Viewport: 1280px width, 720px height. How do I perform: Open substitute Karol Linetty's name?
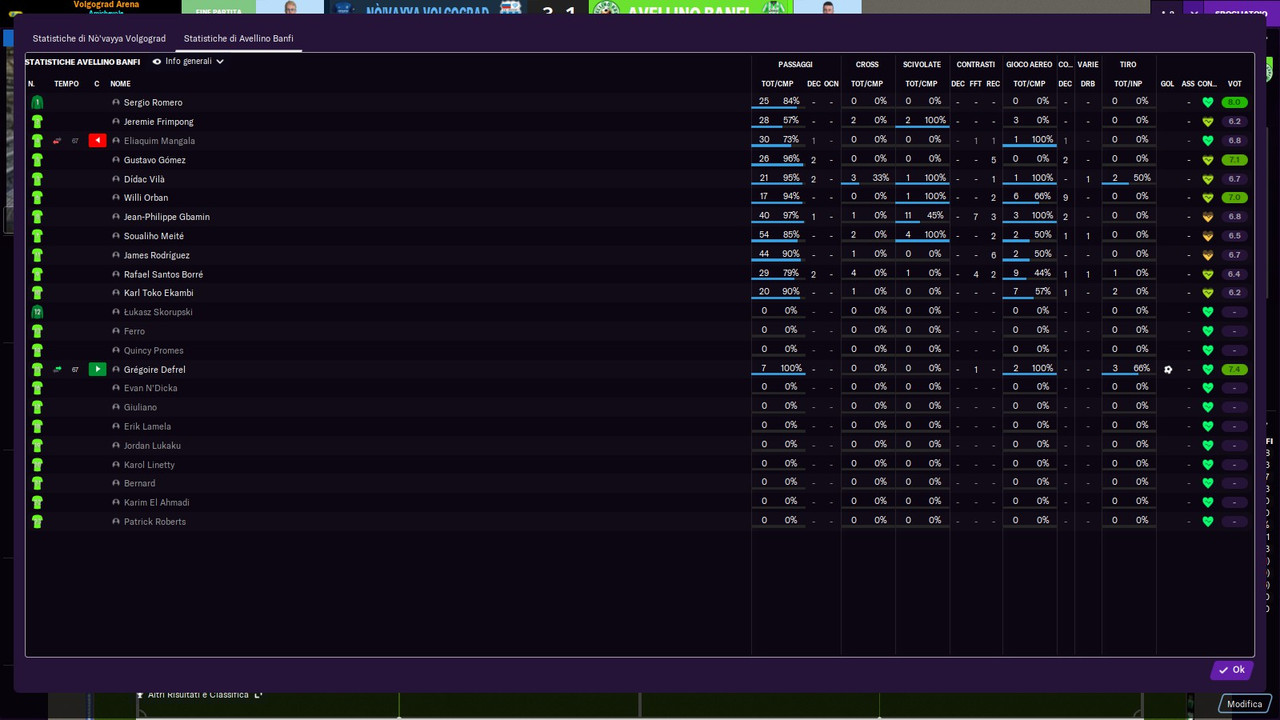coord(149,464)
